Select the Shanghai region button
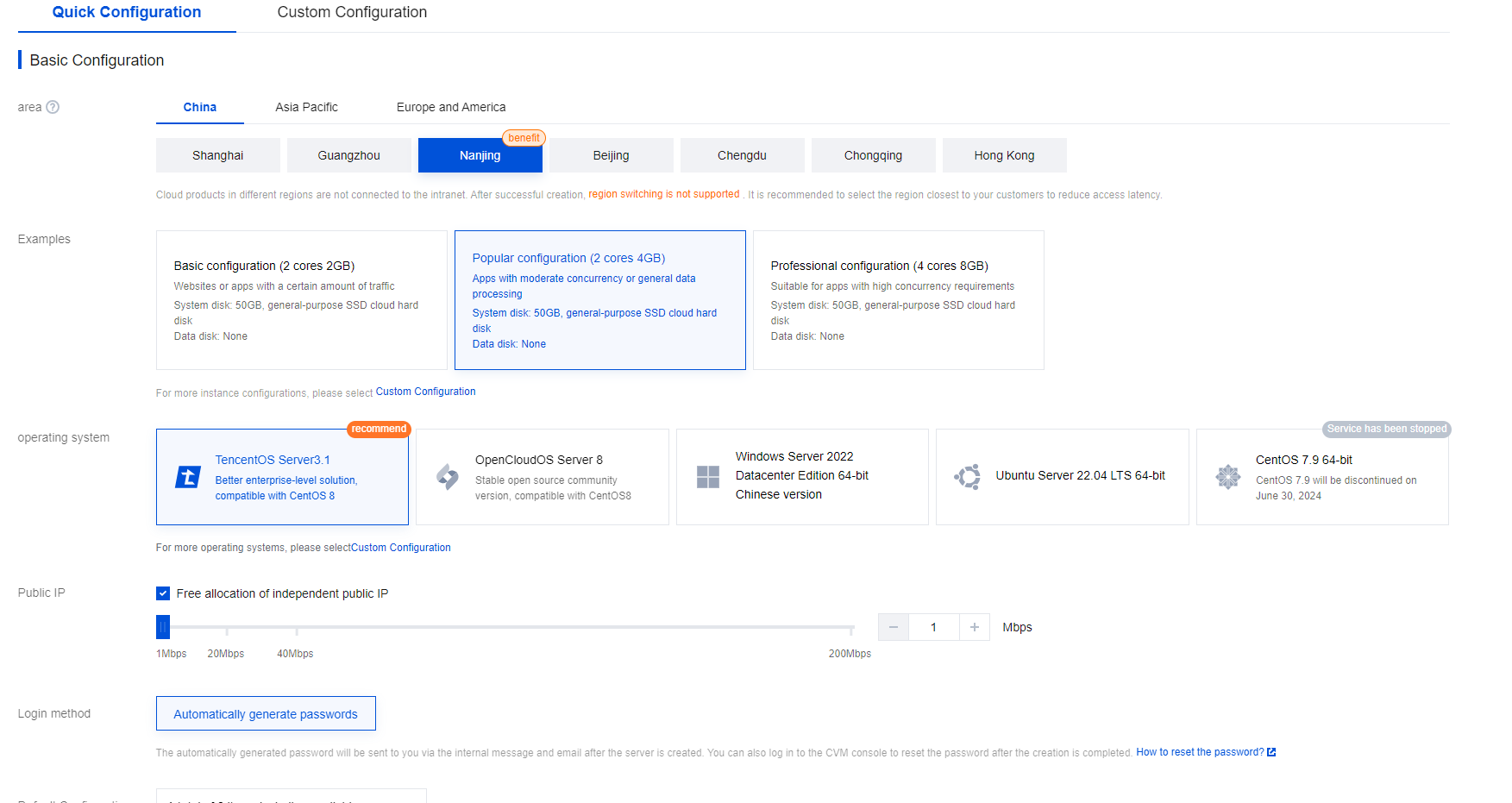 tap(217, 155)
